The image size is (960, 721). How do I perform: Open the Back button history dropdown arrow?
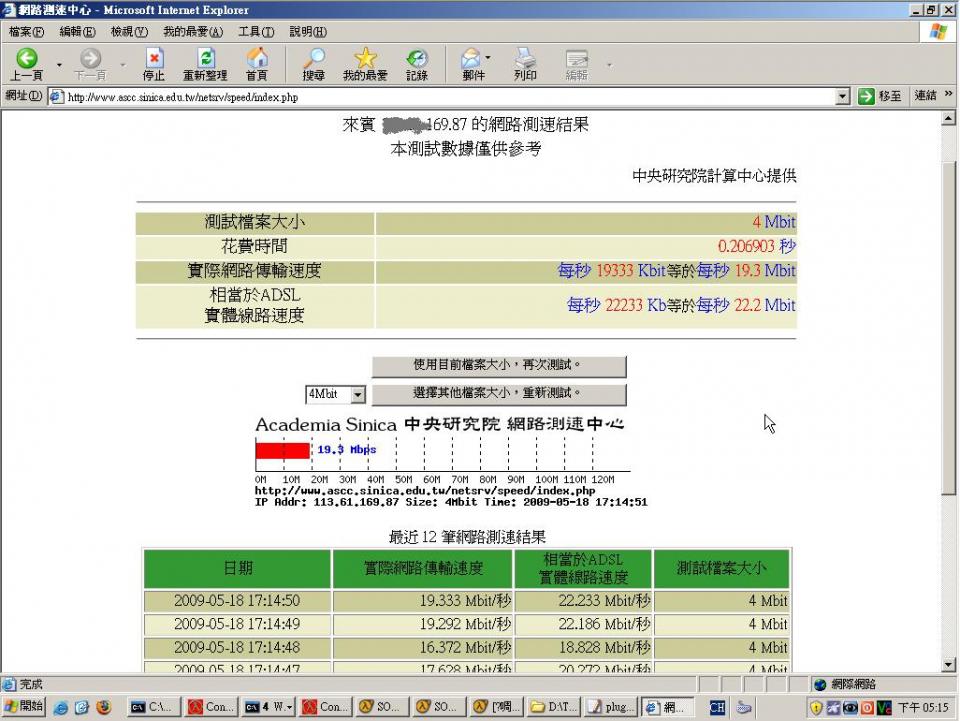[59, 64]
